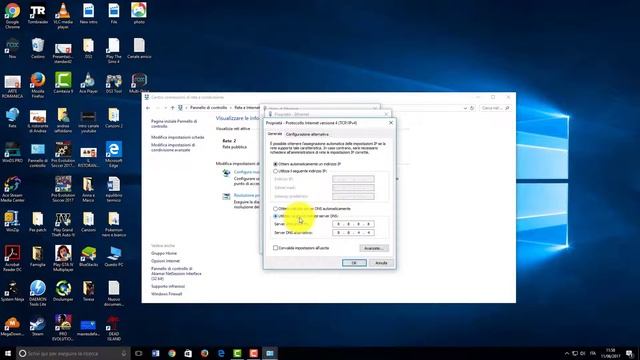Open the Pagina iniziale Pannello di controllo link
The width and height of the screenshot is (640, 360).
click(x=174, y=124)
